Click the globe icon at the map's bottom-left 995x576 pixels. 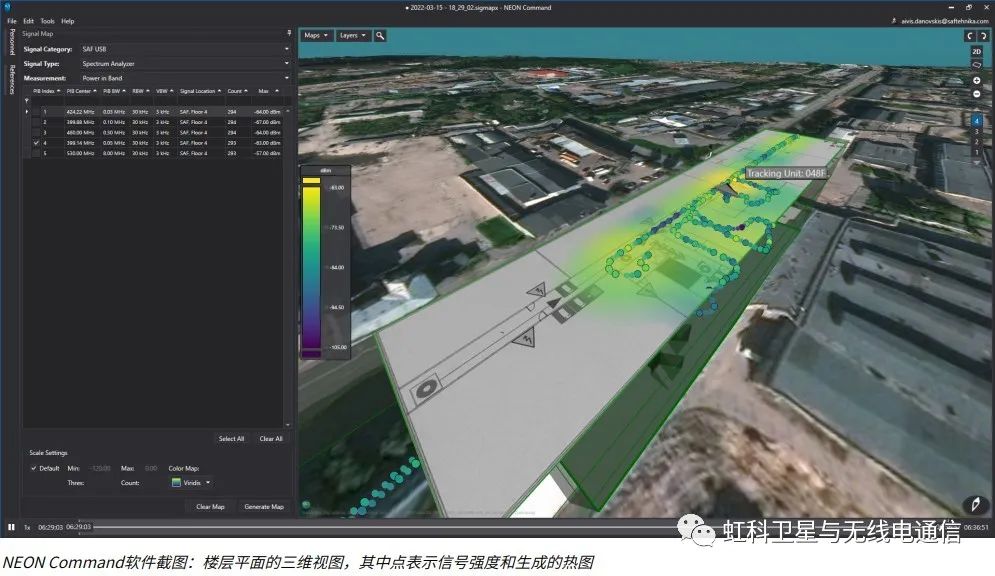pos(306,505)
